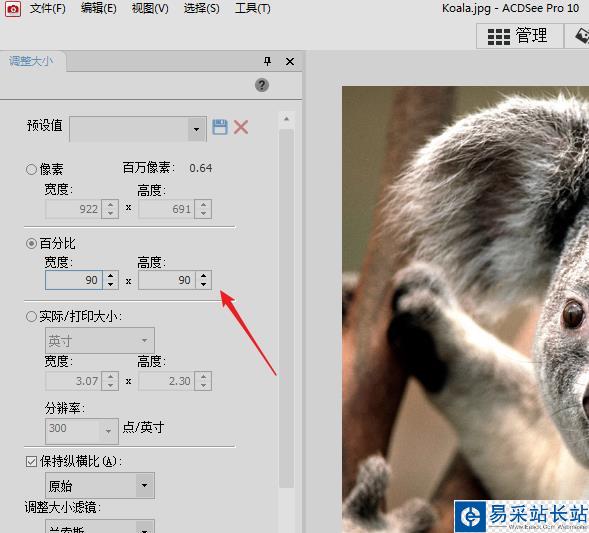The width and height of the screenshot is (589, 533).
Task: Increase print width 3.07 with up arrow
Action: point(110,376)
